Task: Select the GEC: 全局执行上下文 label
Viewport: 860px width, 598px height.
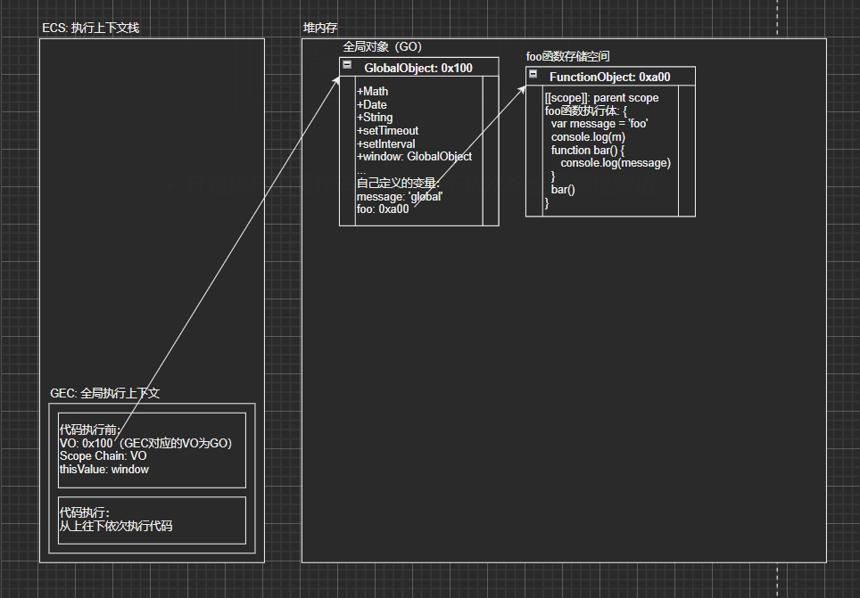Action: 105,393
